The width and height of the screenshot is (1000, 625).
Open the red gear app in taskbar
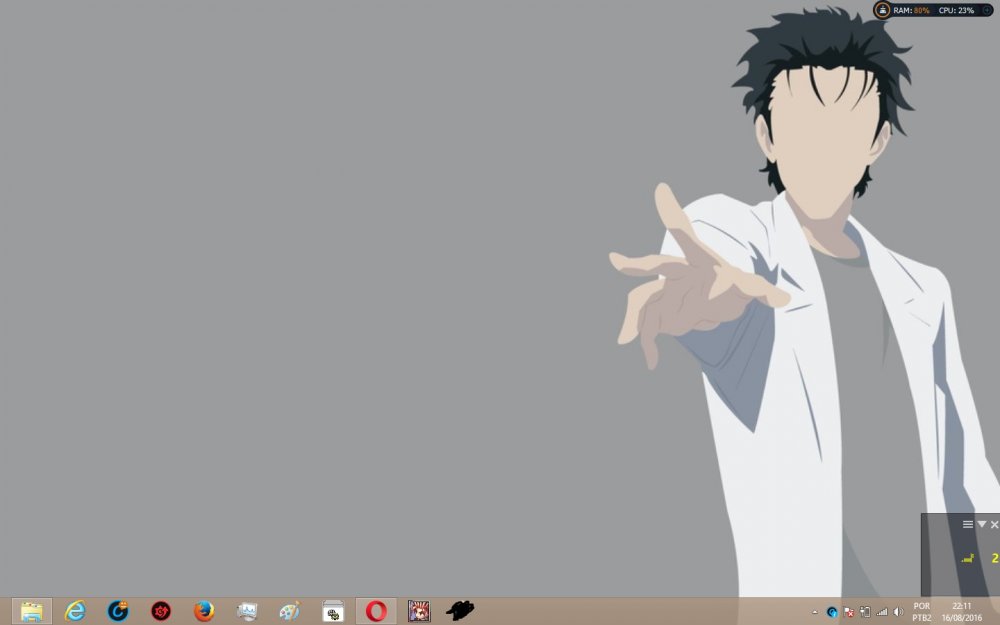pos(161,611)
